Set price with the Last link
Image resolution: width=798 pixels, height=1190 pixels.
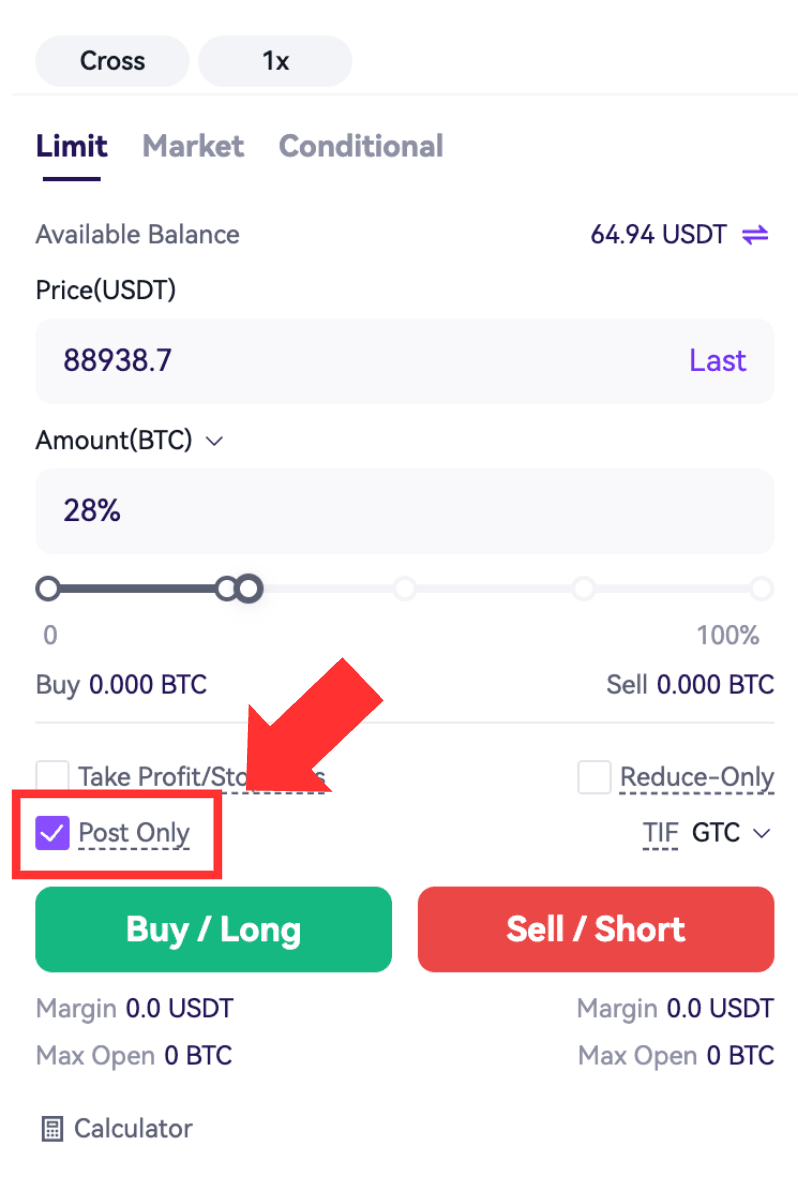pos(718,360)
